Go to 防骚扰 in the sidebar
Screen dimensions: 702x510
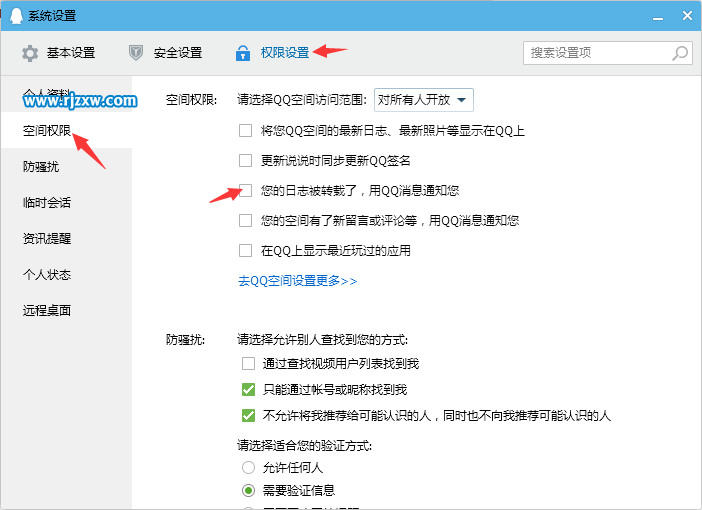tap(67, 166)
